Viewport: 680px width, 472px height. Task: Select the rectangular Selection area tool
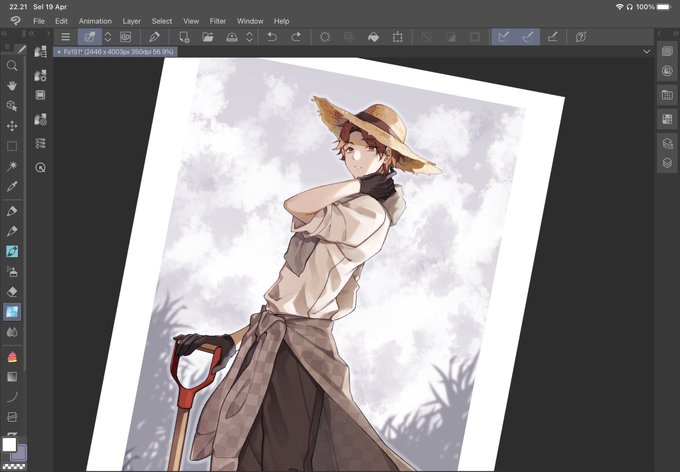point(12,146)
